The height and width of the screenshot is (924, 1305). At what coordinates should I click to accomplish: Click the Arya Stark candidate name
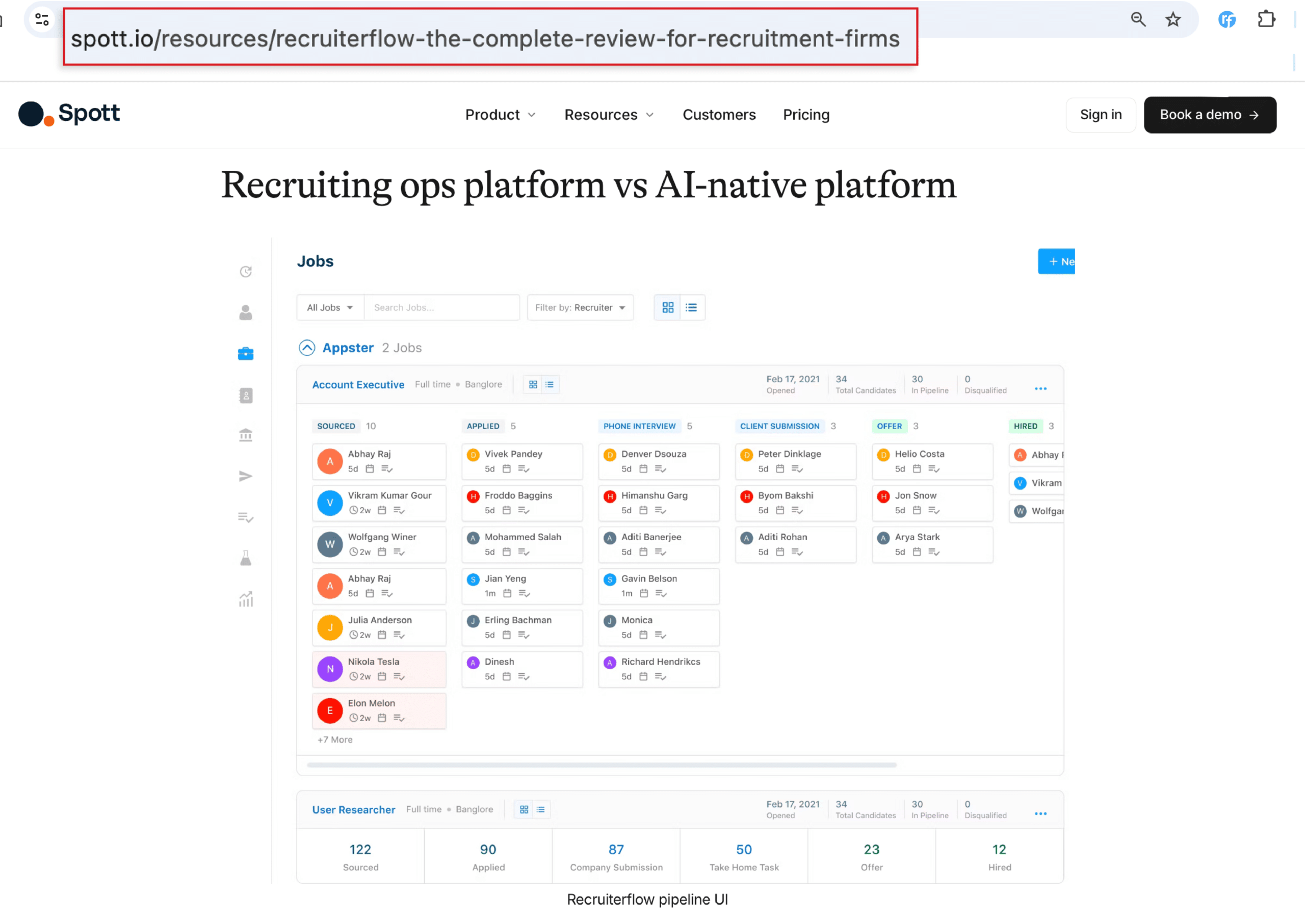[x=917, y=537]
